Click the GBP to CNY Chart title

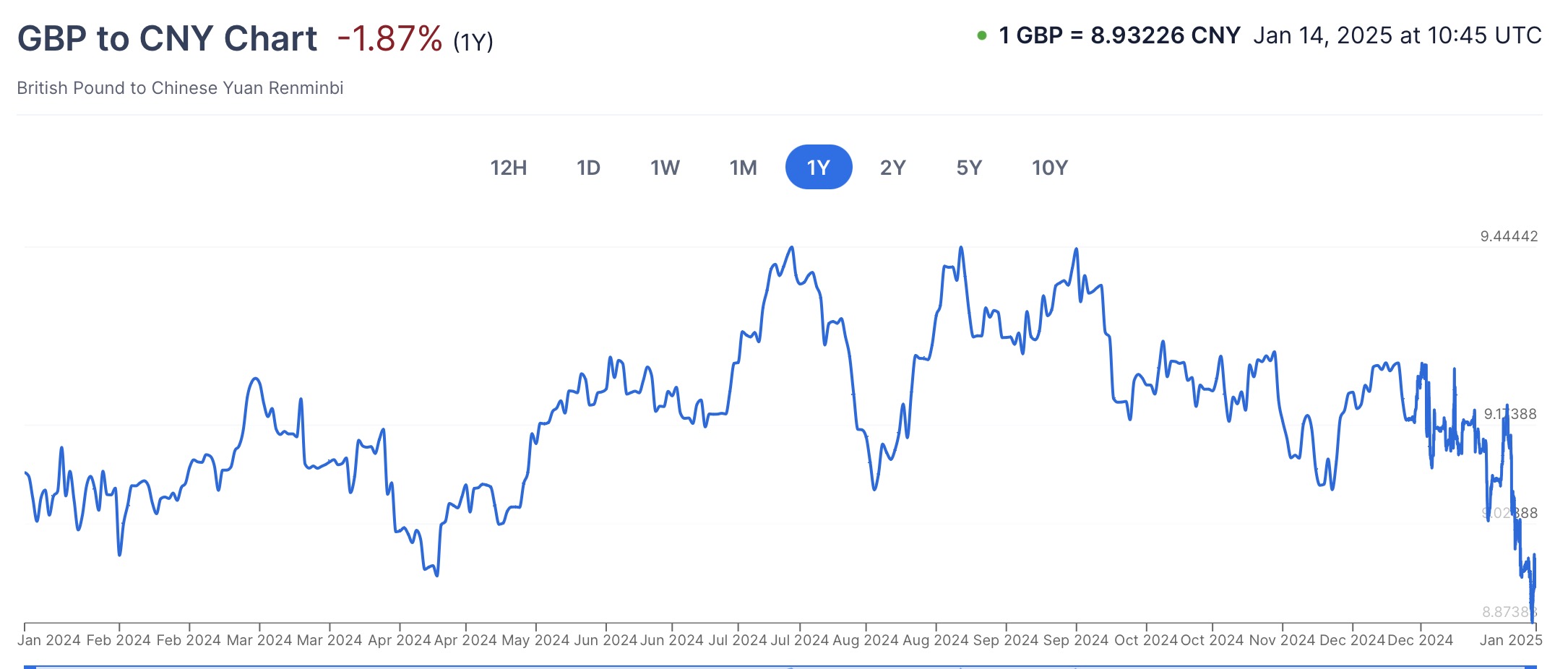[x=167, y=38]
